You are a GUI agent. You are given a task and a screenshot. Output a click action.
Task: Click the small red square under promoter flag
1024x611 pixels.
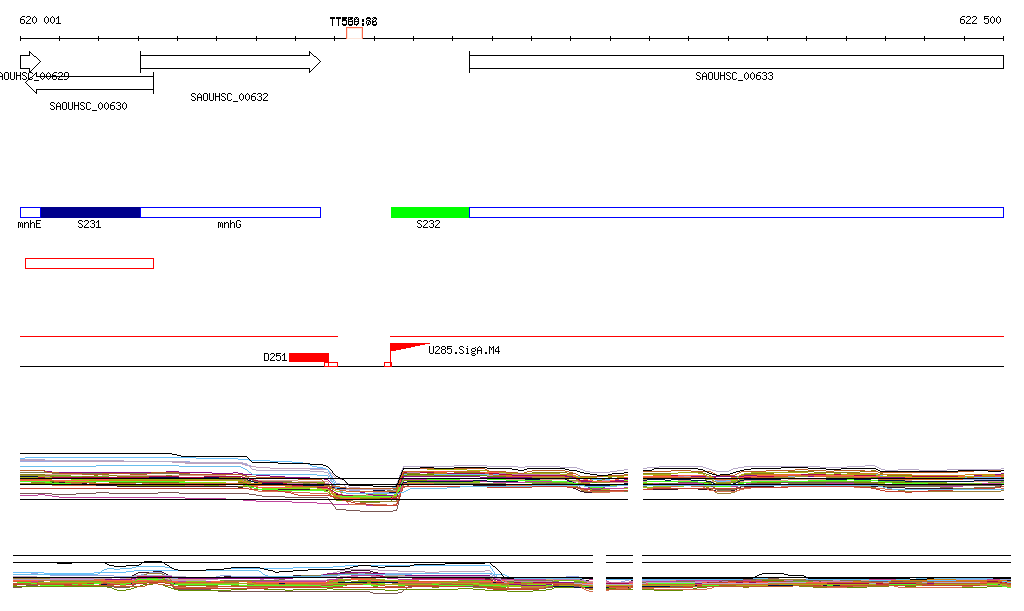click(x=387, y=364)
